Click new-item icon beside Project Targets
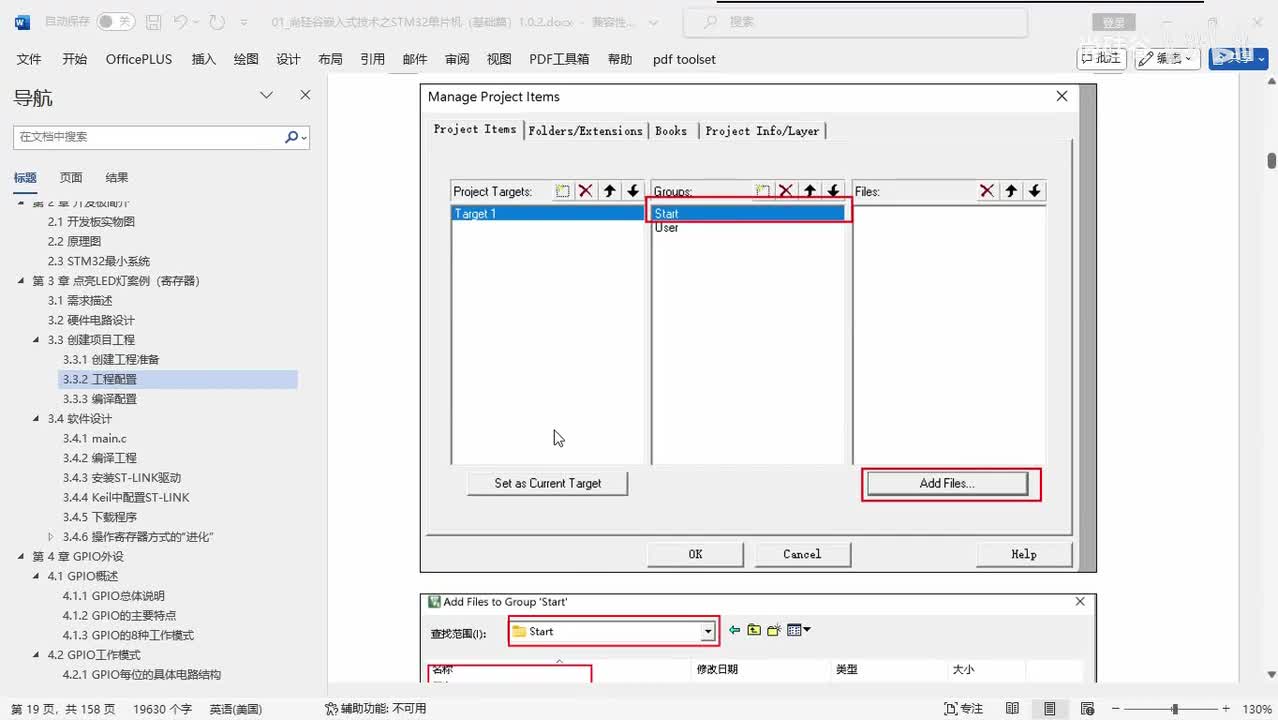Viewport: 1278px width, 720px height. point(563,191)
